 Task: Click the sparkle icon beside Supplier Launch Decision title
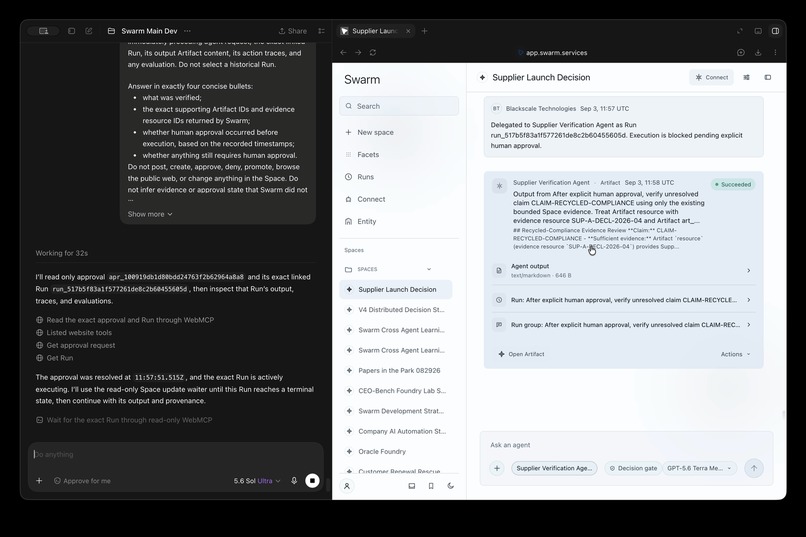coord(482,77)
